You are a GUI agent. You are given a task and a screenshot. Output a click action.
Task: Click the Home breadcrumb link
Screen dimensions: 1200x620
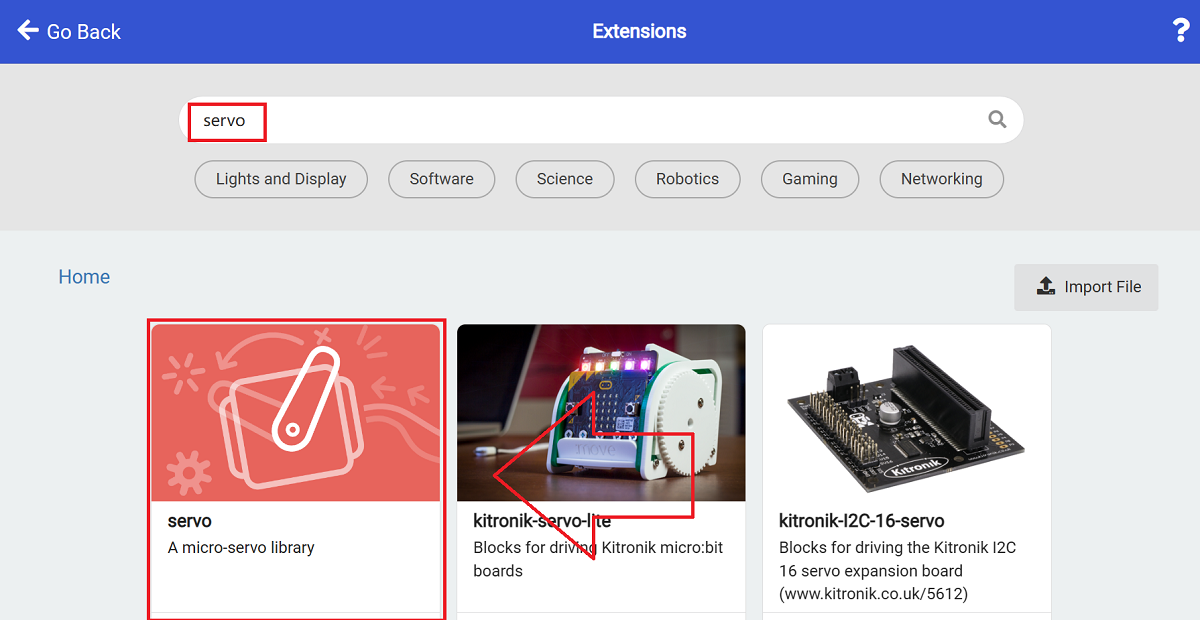coord(84,277)
